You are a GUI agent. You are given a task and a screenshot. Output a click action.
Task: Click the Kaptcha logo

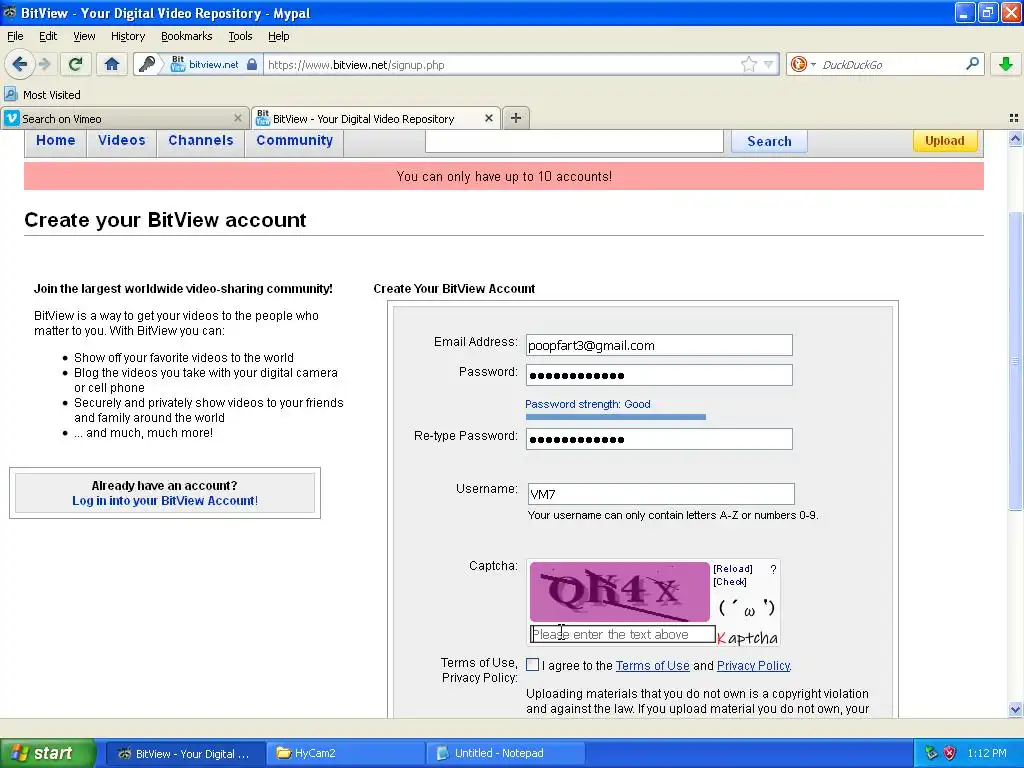(748, 637)
